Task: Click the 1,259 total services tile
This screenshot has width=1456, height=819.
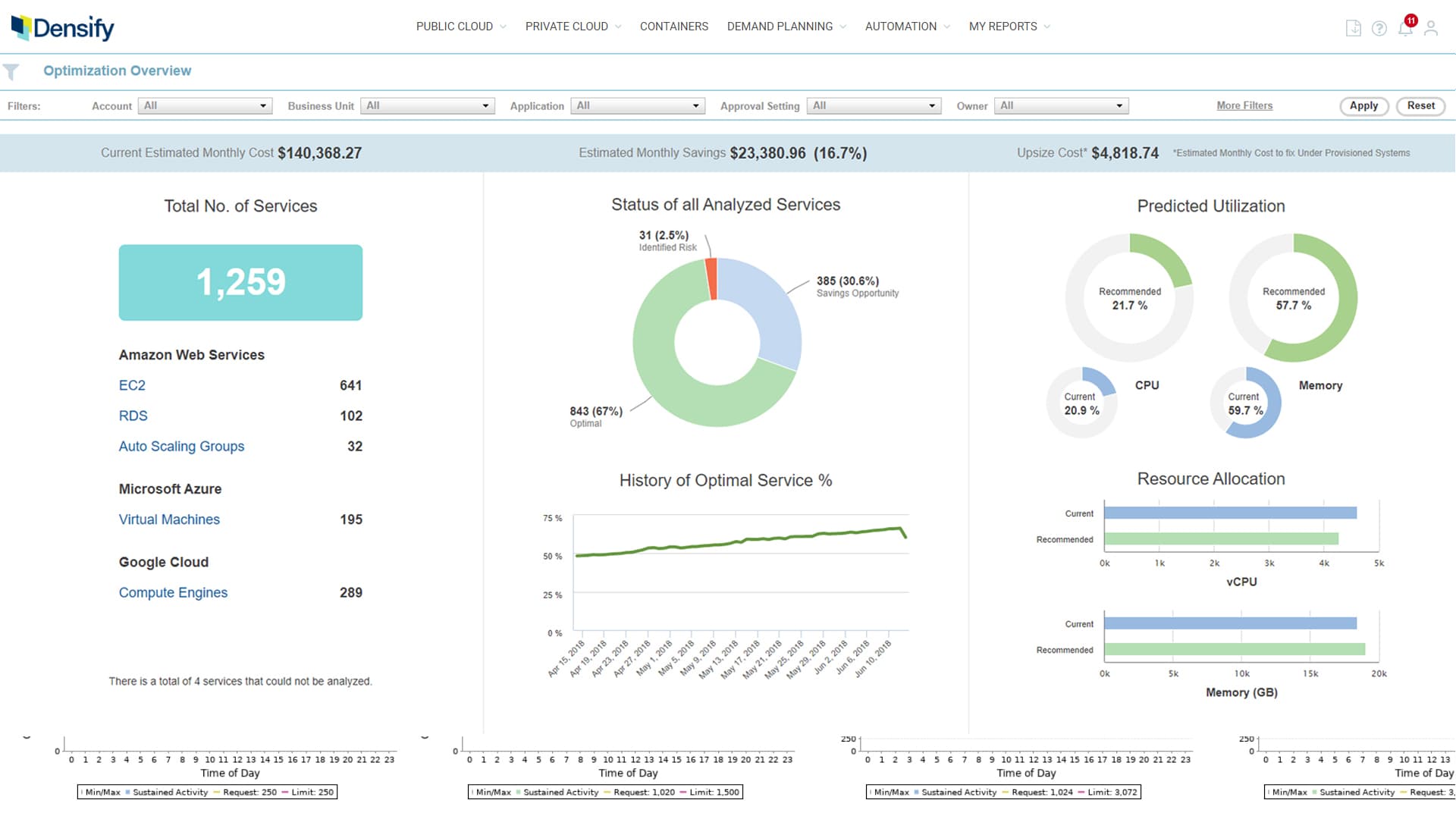Action: (x=240, y=282)
